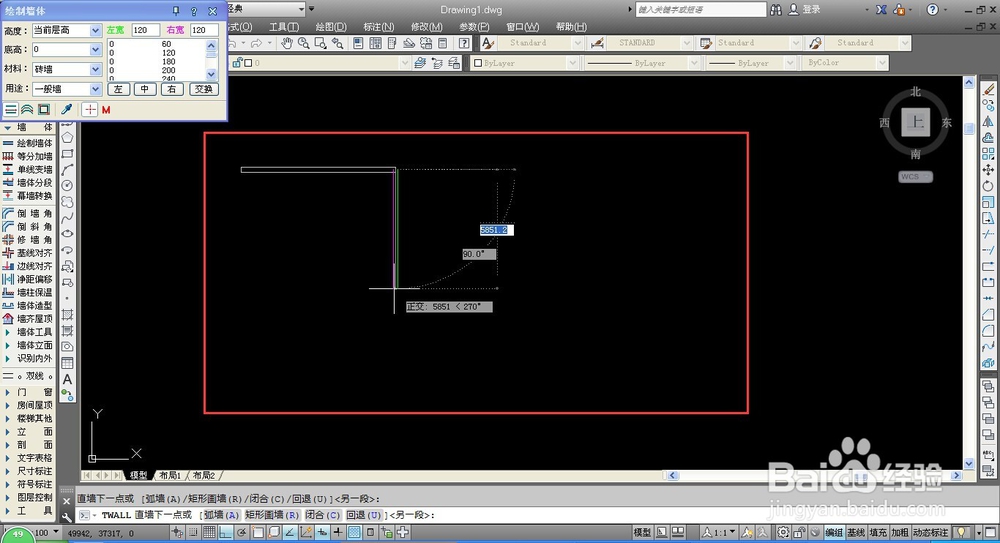The width and height of the screenshot is (1000, 543).
Task: Switch to the 布局1 tab
Action: click(170, 475)
